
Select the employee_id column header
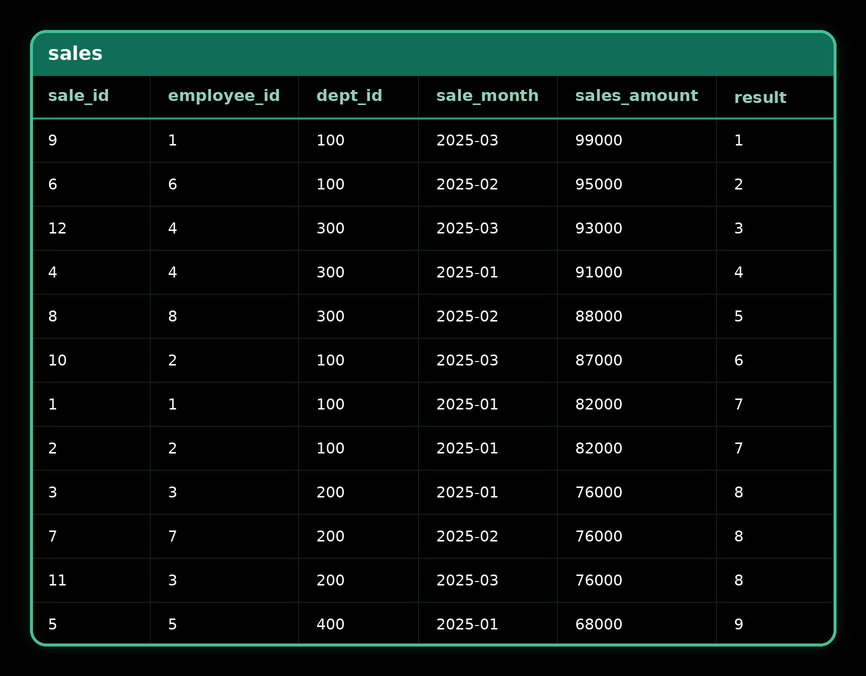(224, 96)
